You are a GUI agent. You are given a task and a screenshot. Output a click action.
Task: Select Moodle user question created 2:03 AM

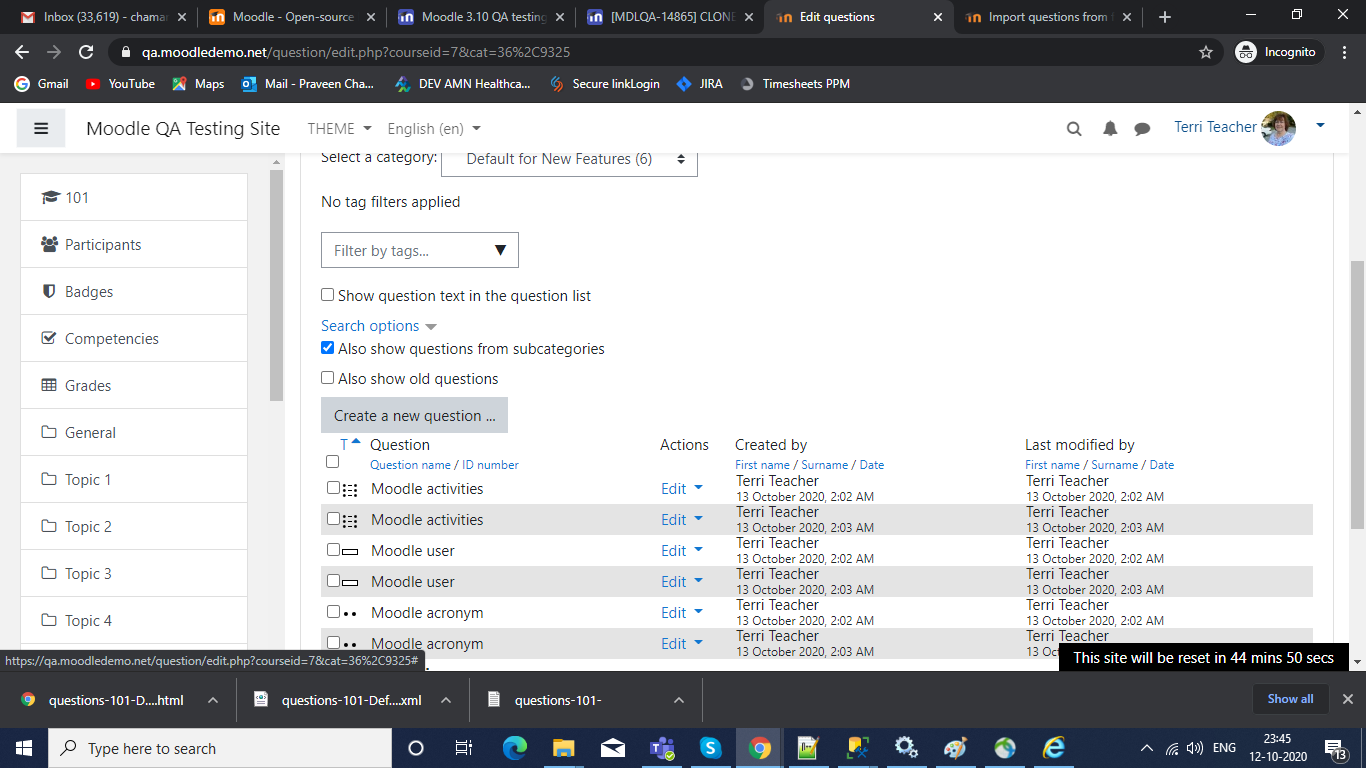(x=333, y=581)
